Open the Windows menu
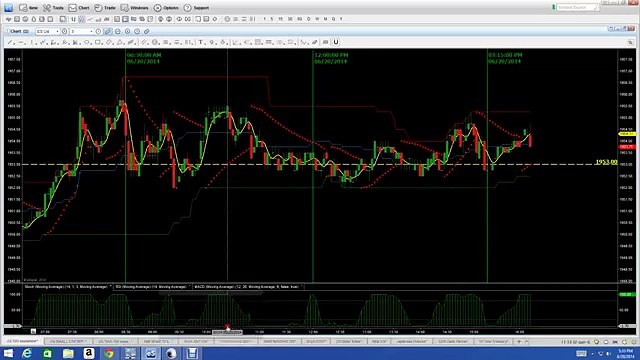The width and height of the screenshot is (640, 360). click(135, 8)
